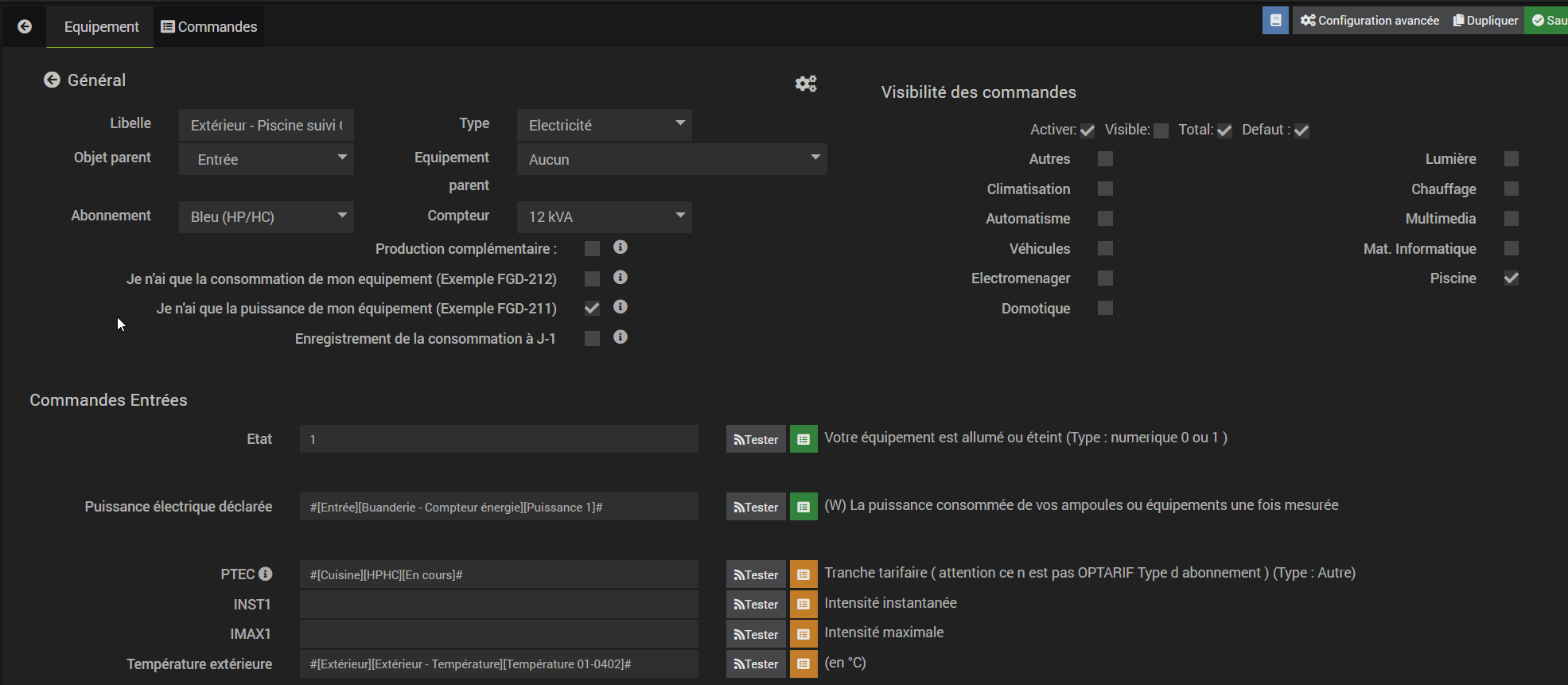Click the gears icon beside the Général section
The image size is (1568, 685).
click(806, 84)
